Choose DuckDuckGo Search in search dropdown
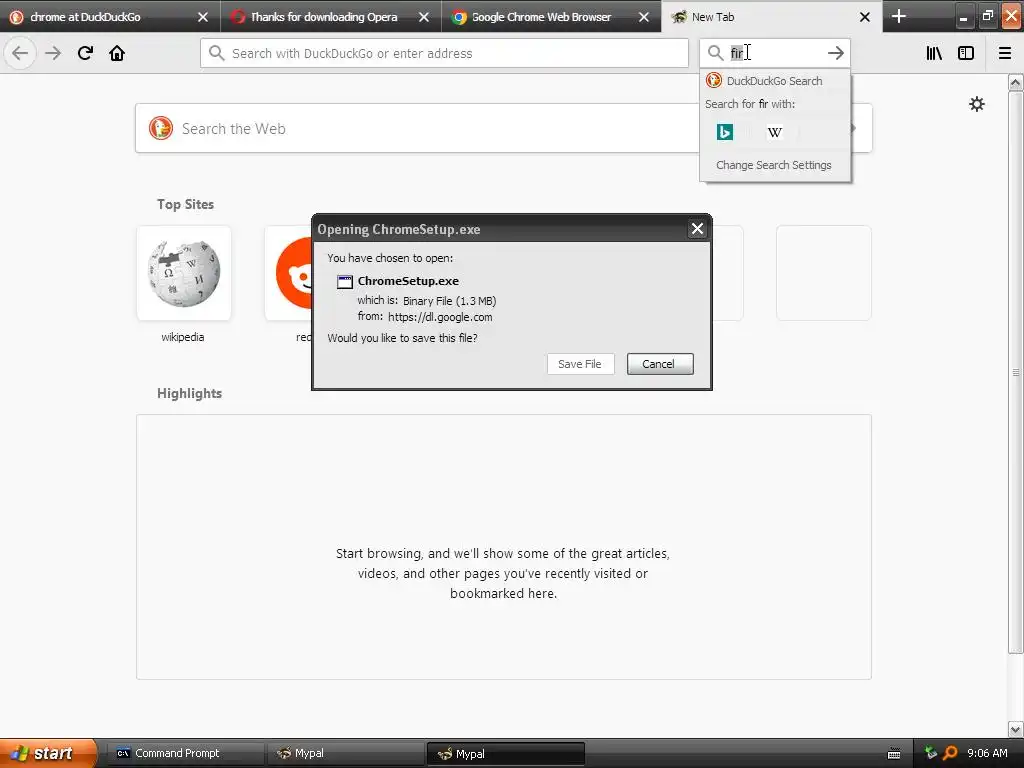Image resolution: width=1024 pixels, height=768 pixels. [775, 81]
